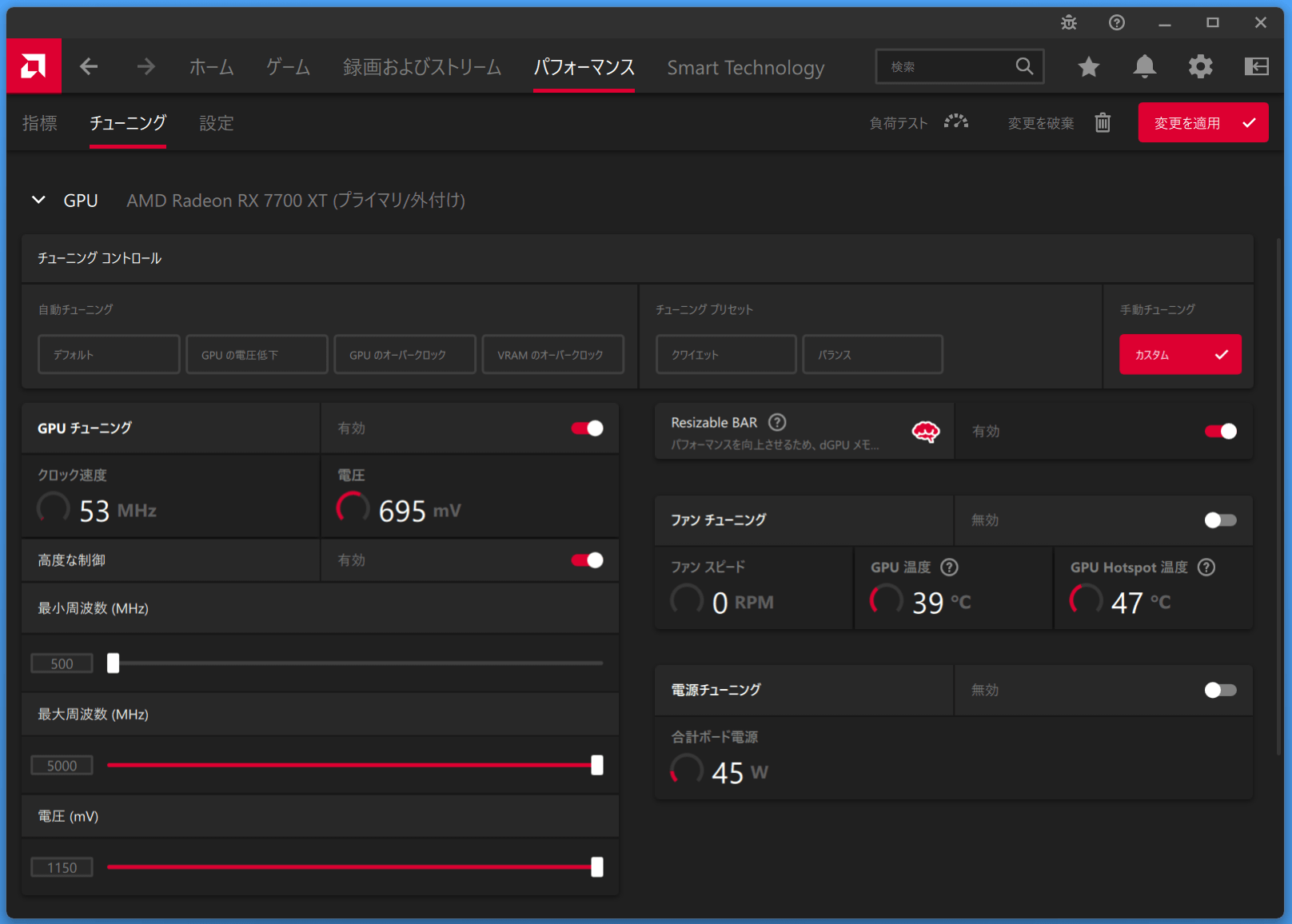Viewport: 1292px width, 924px height.
Task: Click AMD Radeon RX 7700 XT name
Action: pos(296,201)
